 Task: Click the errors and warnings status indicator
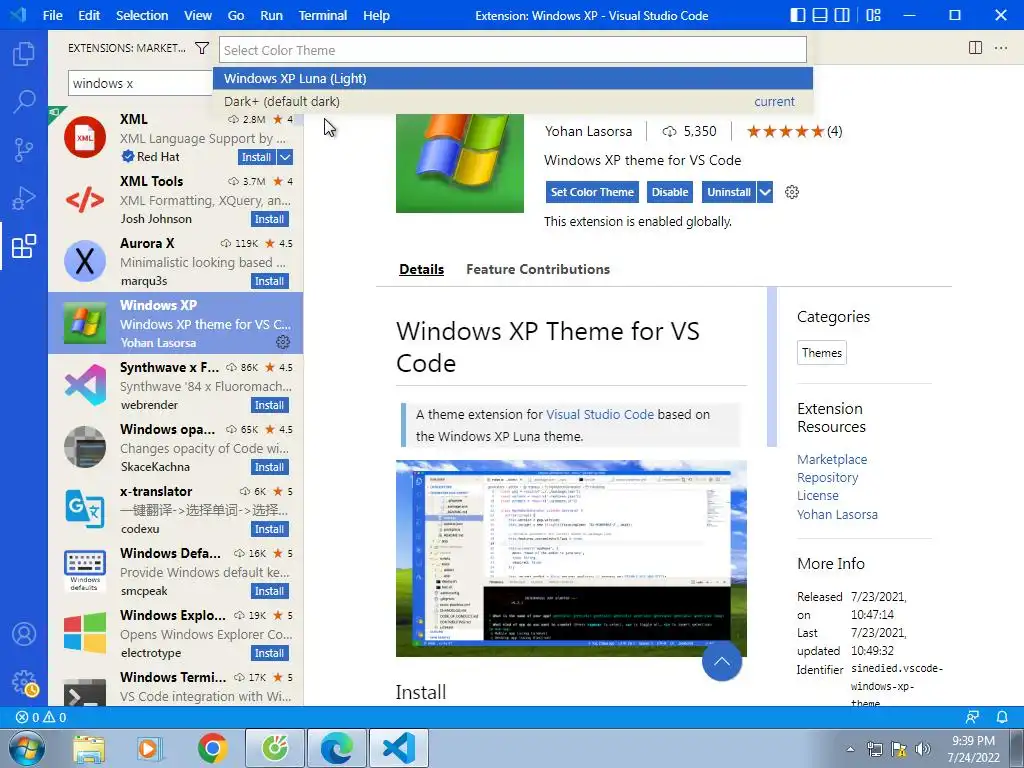click(x=40, y=717)
